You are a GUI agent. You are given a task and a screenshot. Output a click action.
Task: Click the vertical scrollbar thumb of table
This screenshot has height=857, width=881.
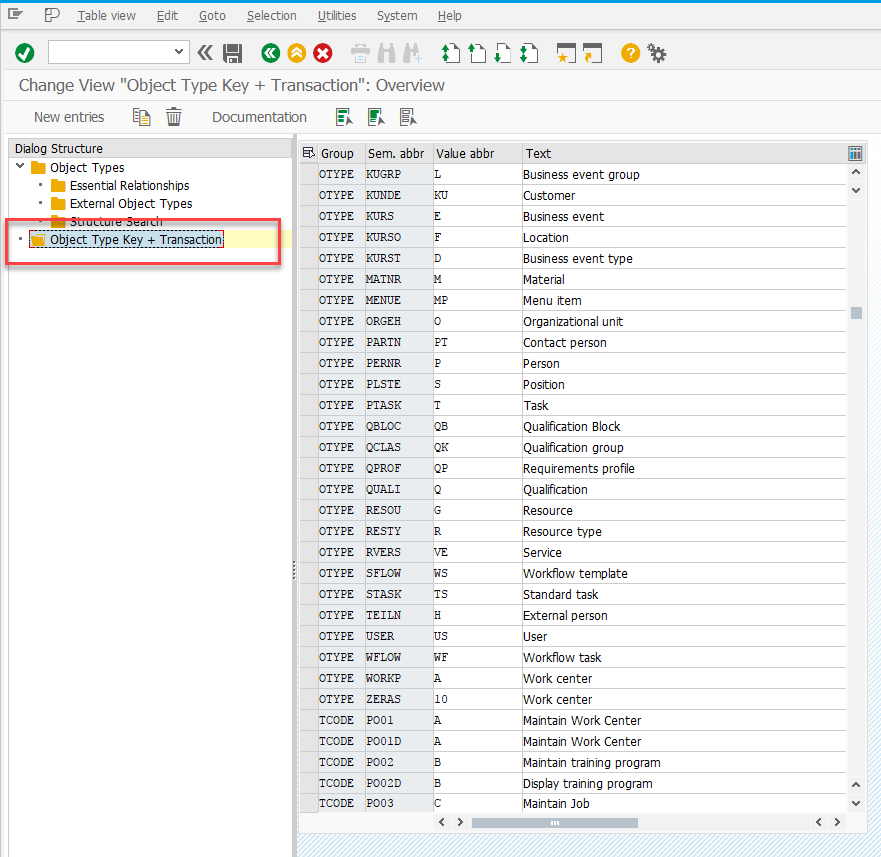856,313
